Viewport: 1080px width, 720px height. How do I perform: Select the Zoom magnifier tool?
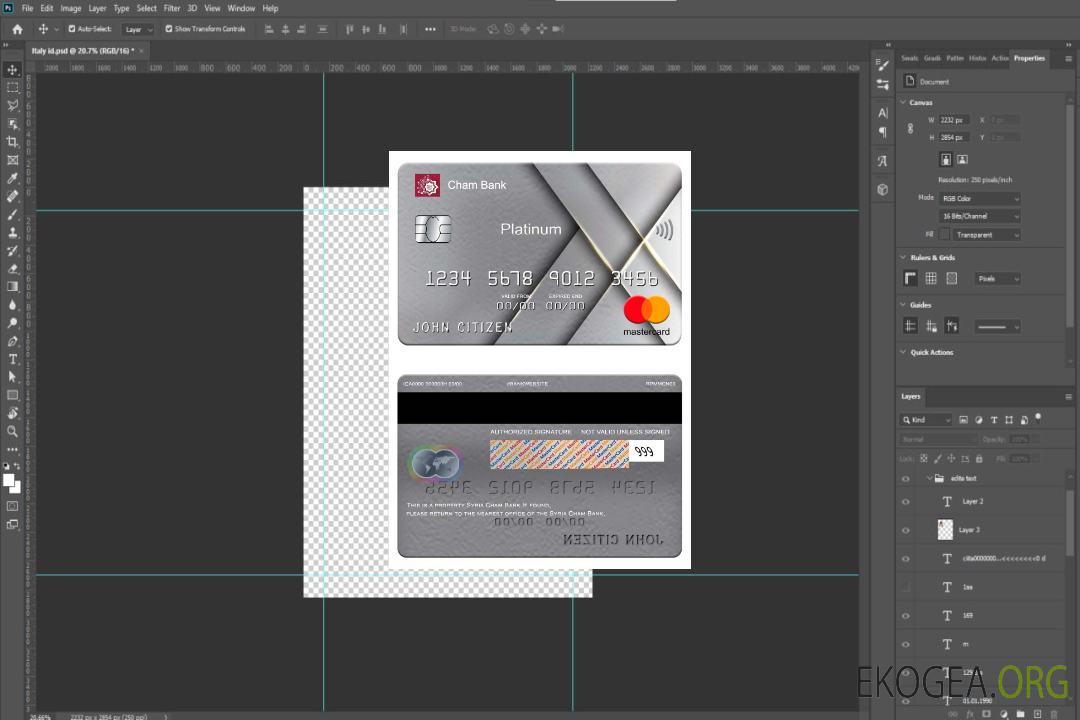[12, 431]
